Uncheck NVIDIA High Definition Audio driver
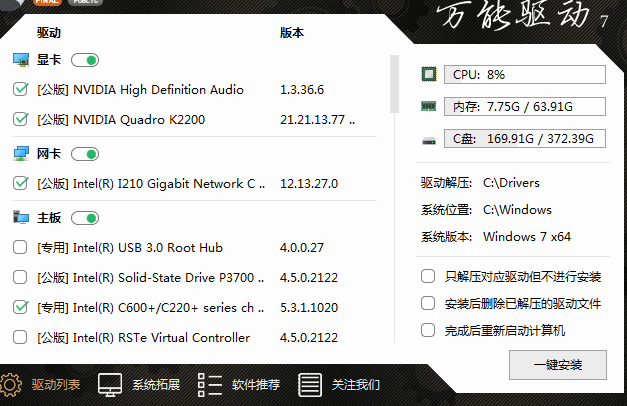The image size is (627, 406). pyautogui.click(x=21, y=90)
